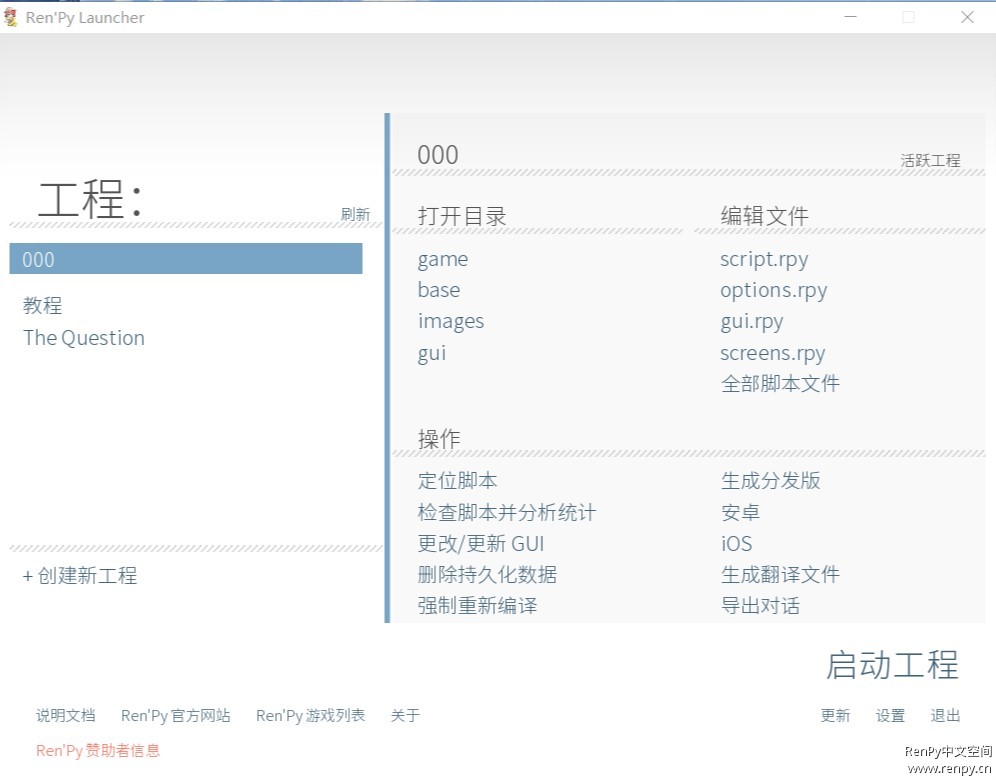The width and height of the screenshot is (996, 780).
Task: Click 生成分发版
Action: [x=771, y=481]
